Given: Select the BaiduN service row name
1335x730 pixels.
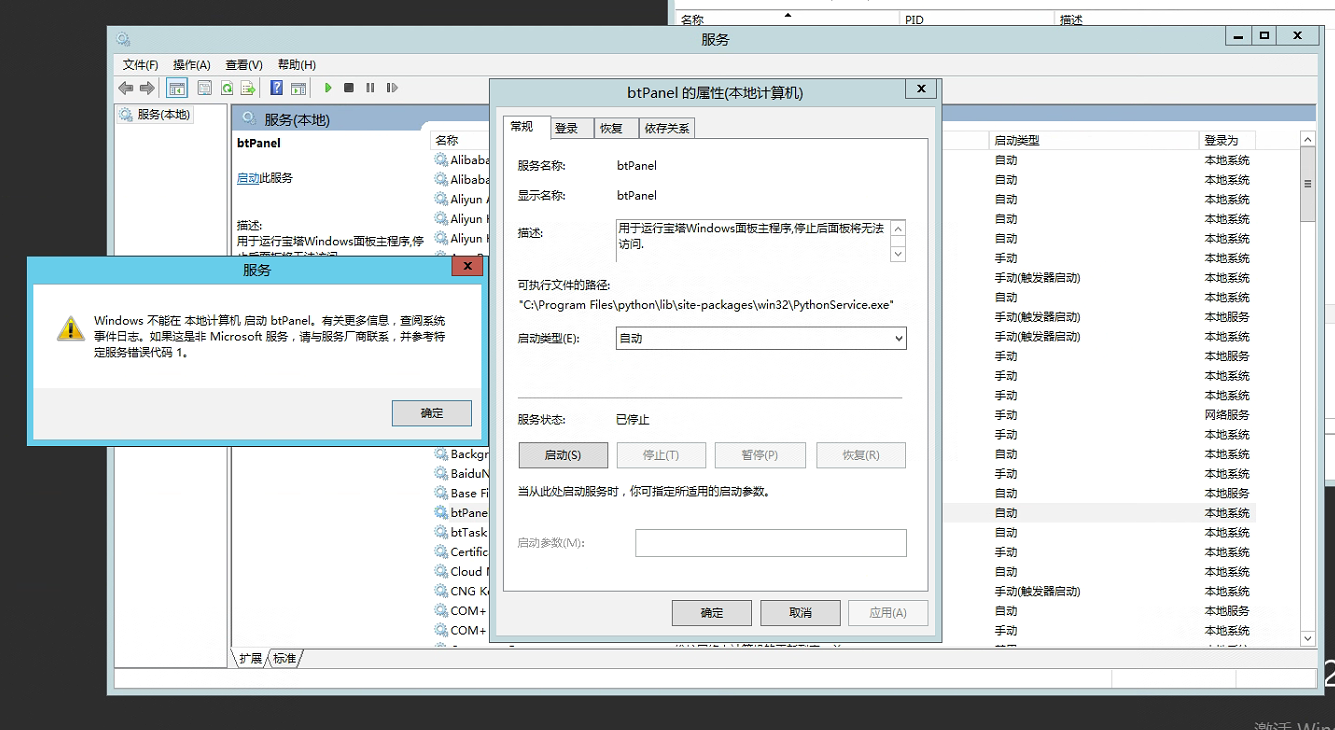Looking at the screenshot, I should pos(469,474).
